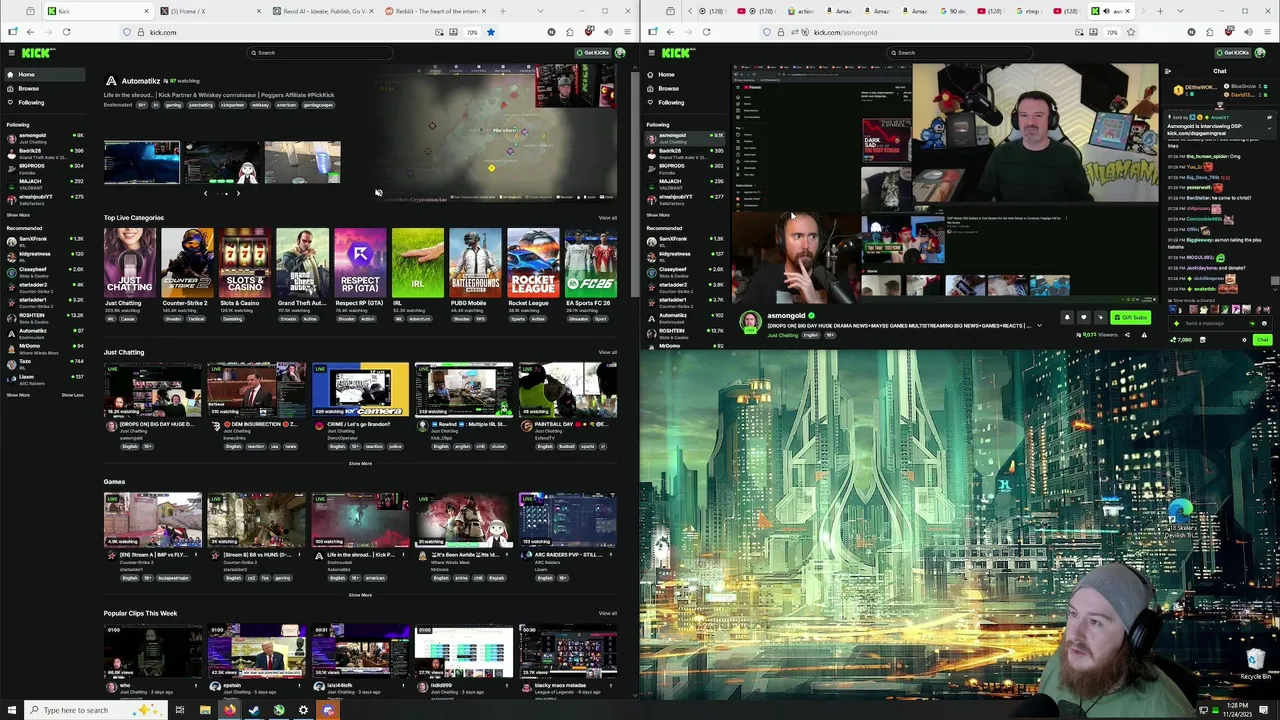Open Task View on the taskbar
The image size is (1280, 720).
click(x=179, y=710)
